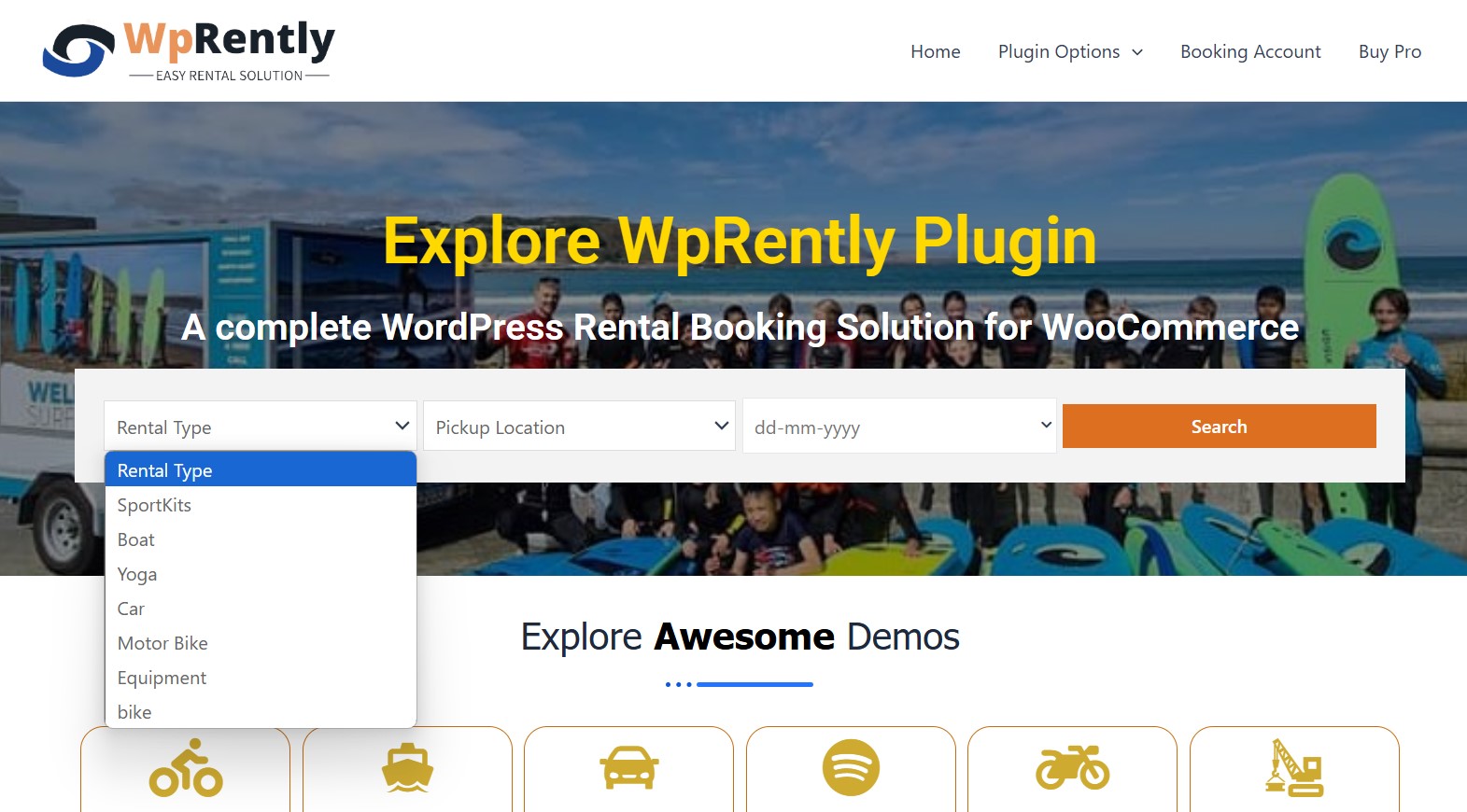This screenshot has height=812, width=1467.
Task: Open the boat demo icon card
Action: coord(407,768)
